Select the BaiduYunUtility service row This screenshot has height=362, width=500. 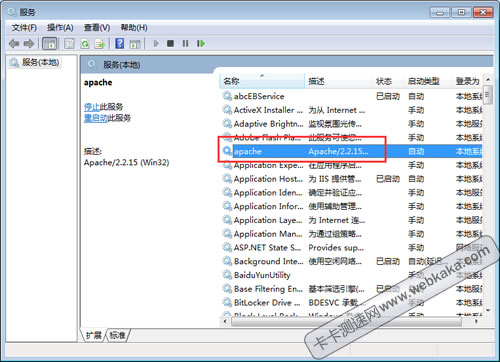352,275
